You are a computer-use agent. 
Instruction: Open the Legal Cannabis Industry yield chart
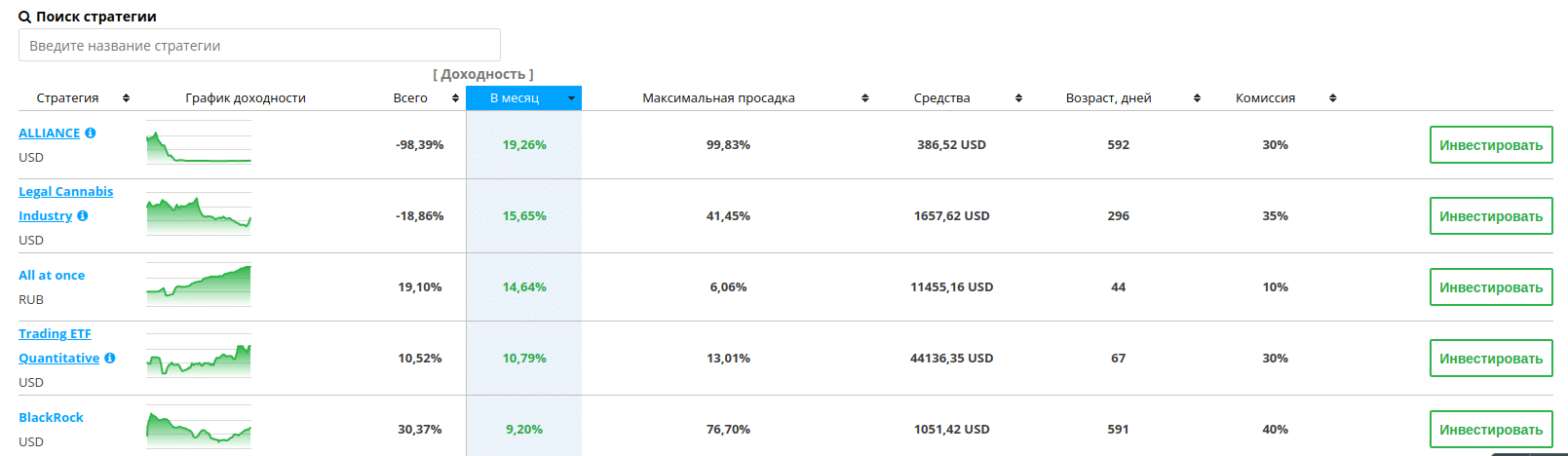click(x=199, y=215)
